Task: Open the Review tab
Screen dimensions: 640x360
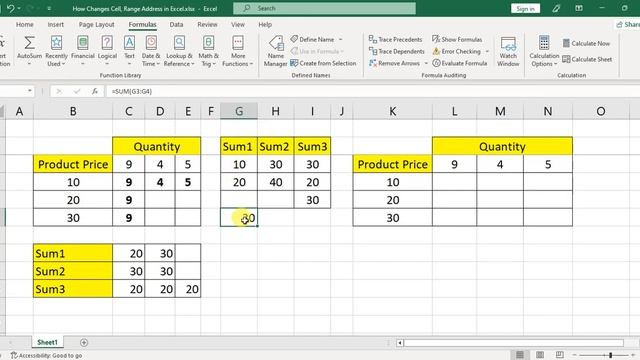Action: (x=207, y=24)
